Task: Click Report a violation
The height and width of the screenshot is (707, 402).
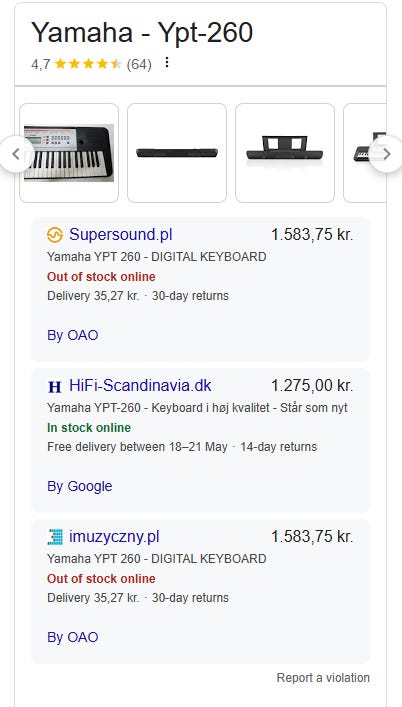Action: 323,678
